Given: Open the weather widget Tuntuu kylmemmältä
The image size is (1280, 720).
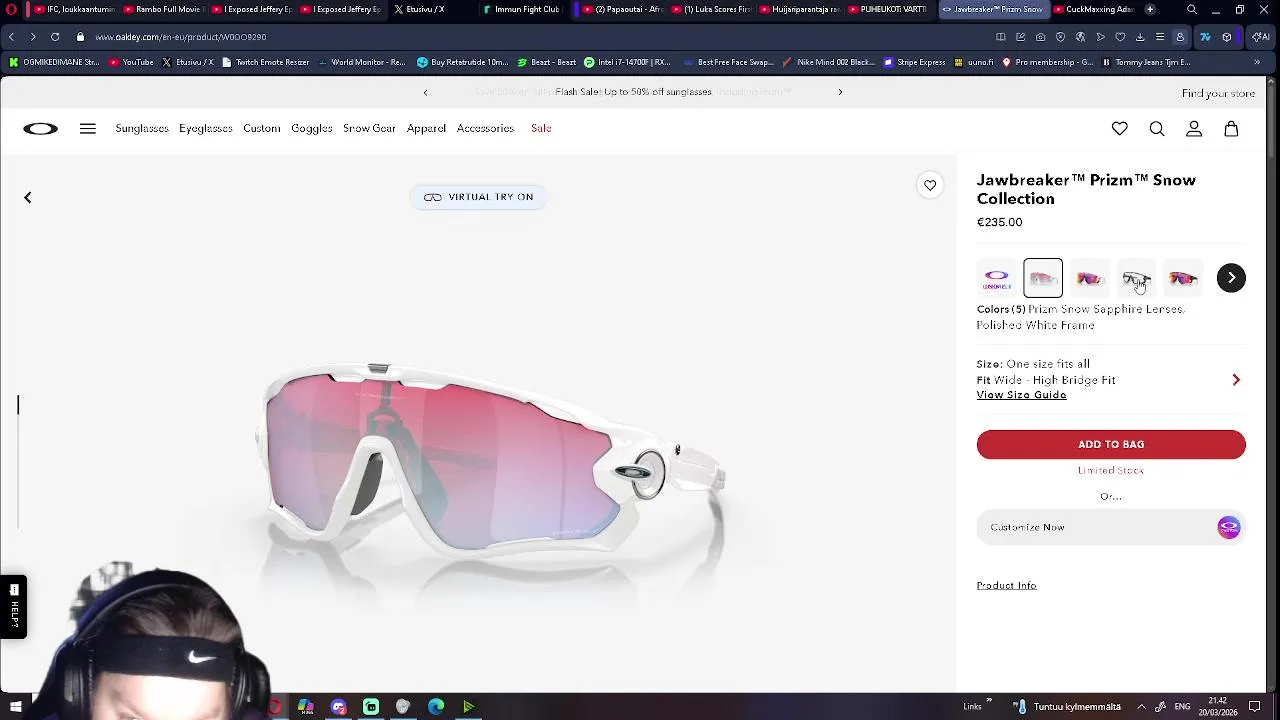Looking at the screenshot, I should pyautogui.click(x=1067, y=706).
